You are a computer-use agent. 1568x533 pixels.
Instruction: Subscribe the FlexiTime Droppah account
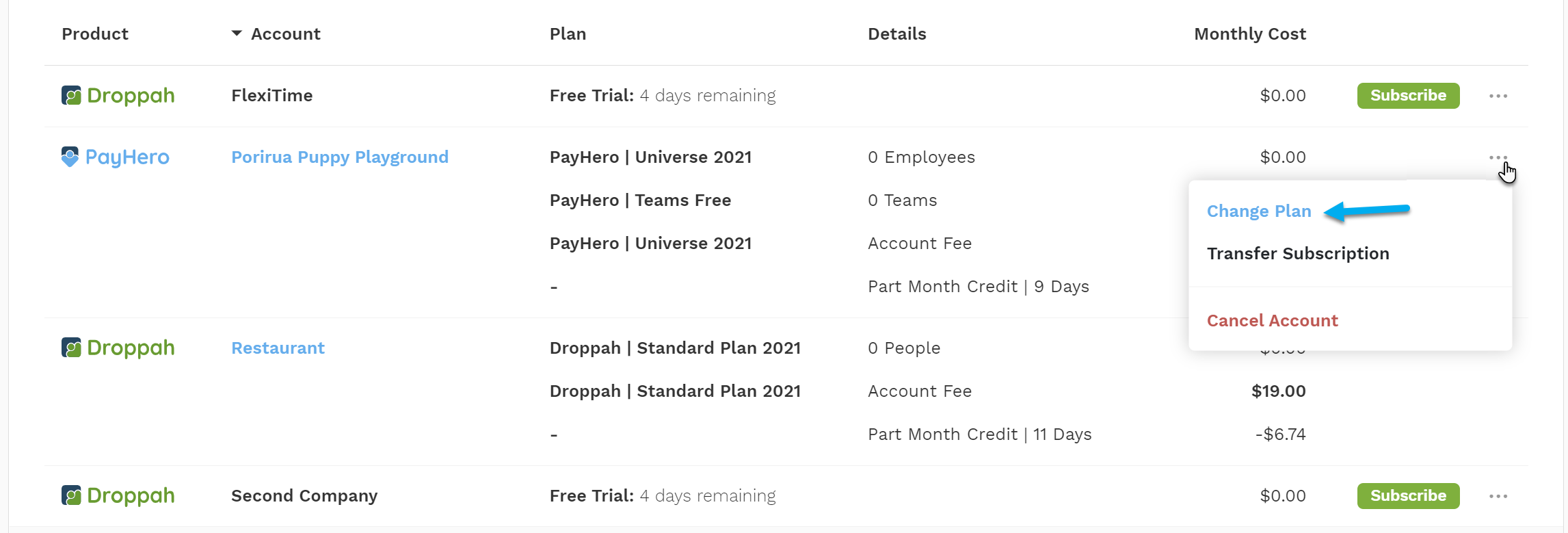pos(1408,96)
